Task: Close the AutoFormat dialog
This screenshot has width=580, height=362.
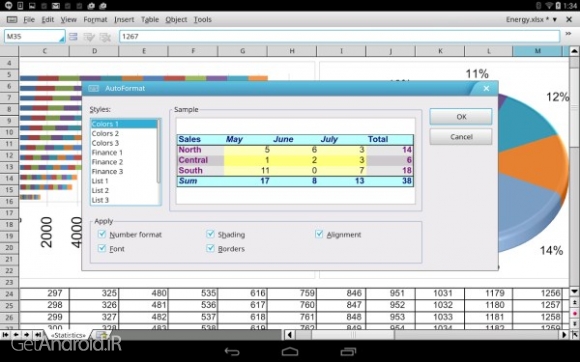Action: tap(486, 88)
